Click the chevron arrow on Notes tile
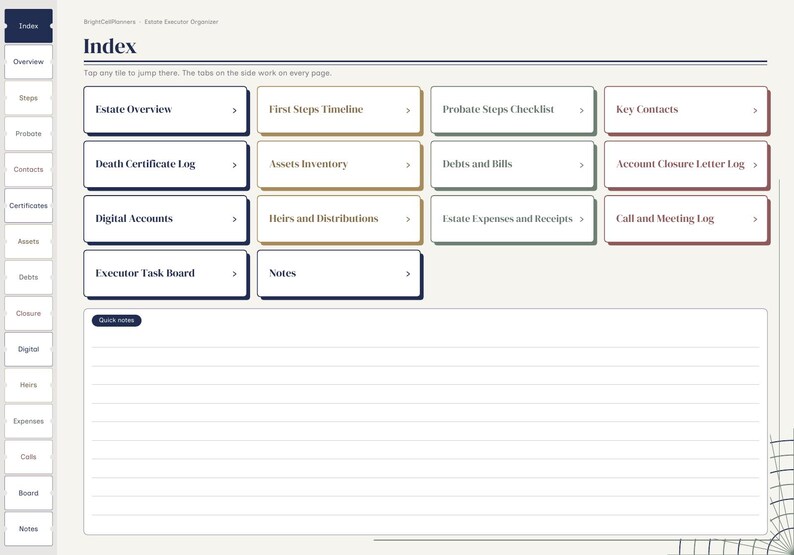Image resolution: width=794 pixels, height=555 pixels. [408, 274]
